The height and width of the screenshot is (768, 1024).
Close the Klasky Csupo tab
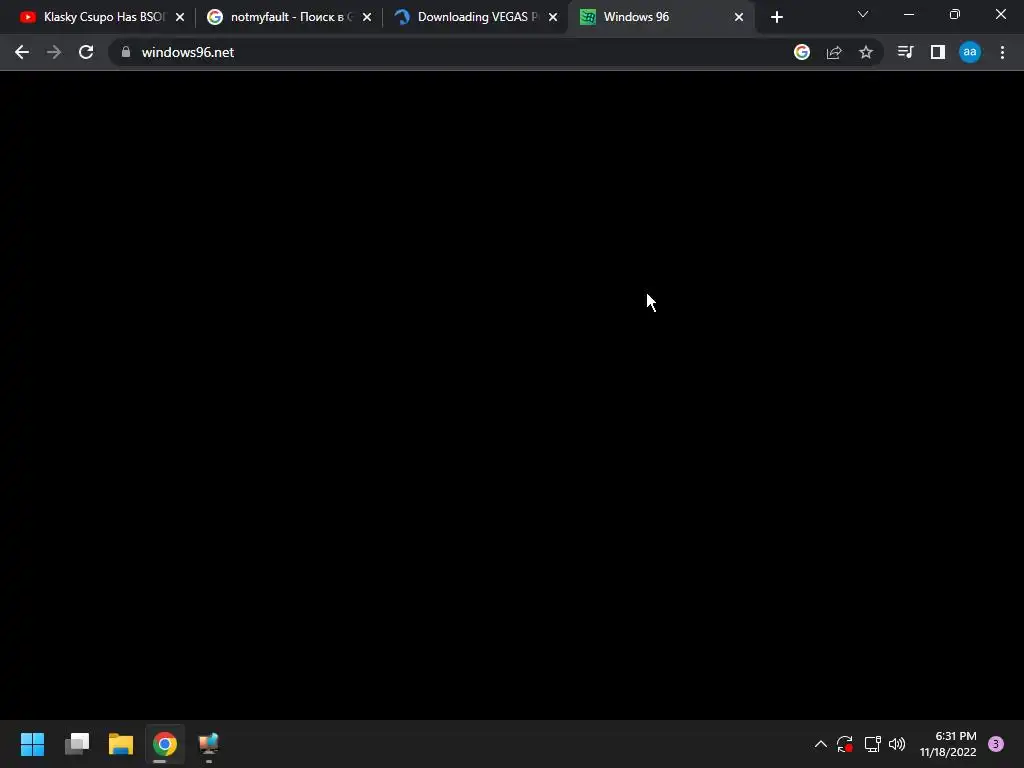coord(180,17)
